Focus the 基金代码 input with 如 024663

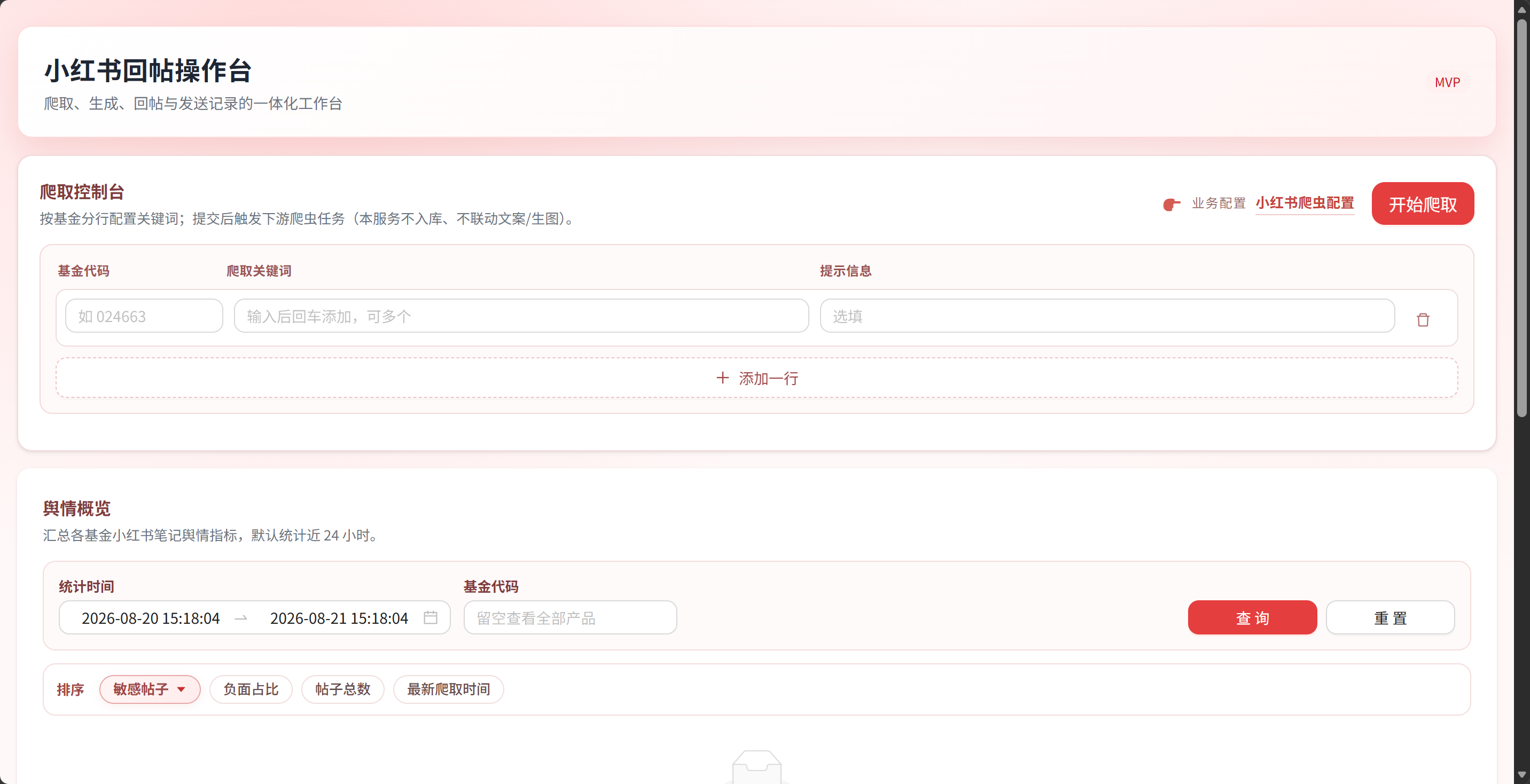144,316
